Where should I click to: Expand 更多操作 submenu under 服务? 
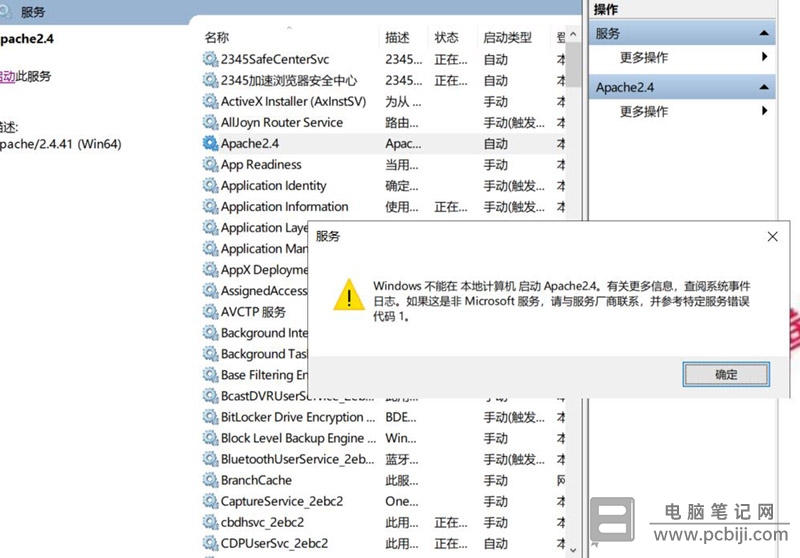point(764,57)
